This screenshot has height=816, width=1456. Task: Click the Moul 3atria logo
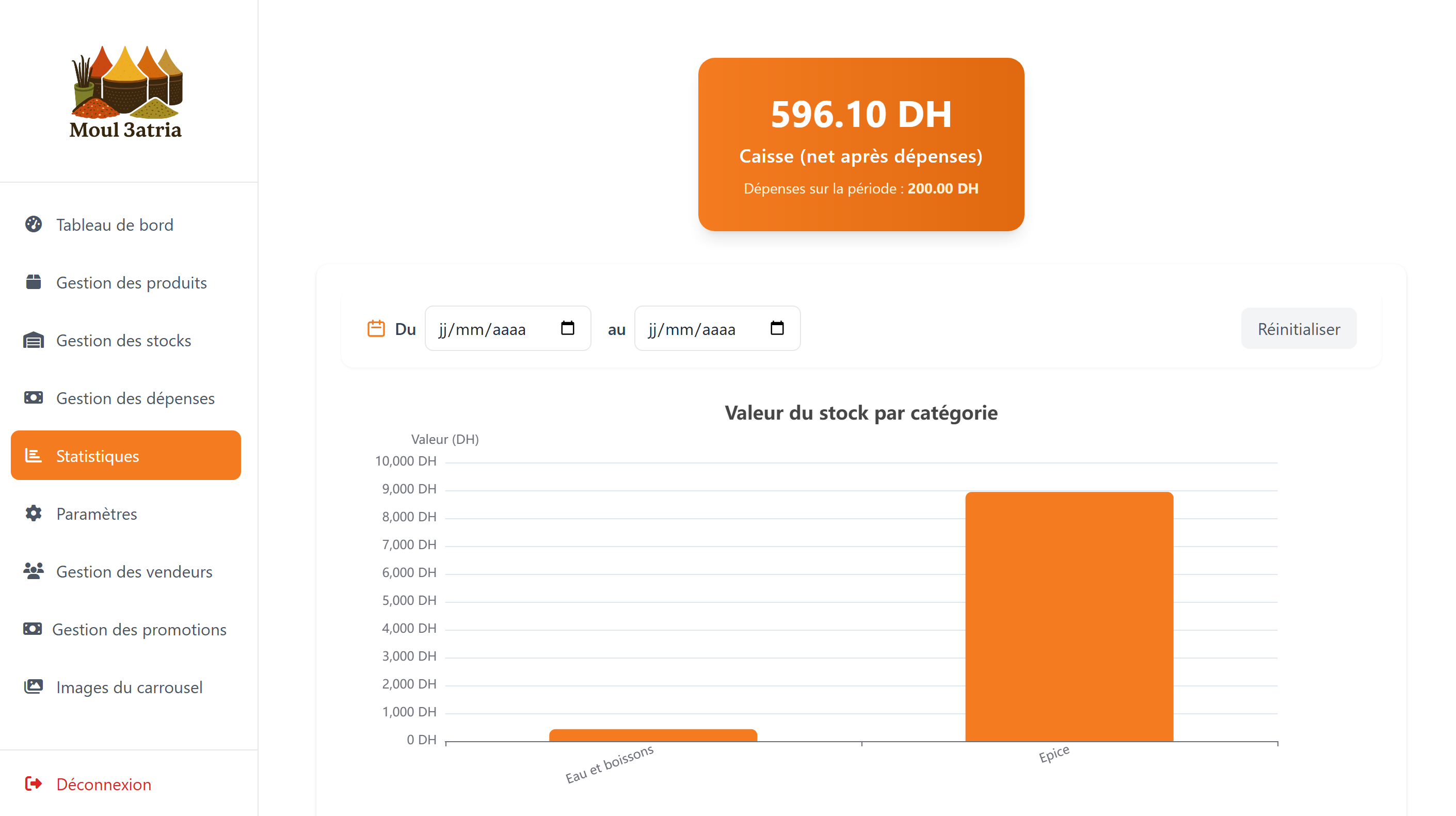pos(125,91)
